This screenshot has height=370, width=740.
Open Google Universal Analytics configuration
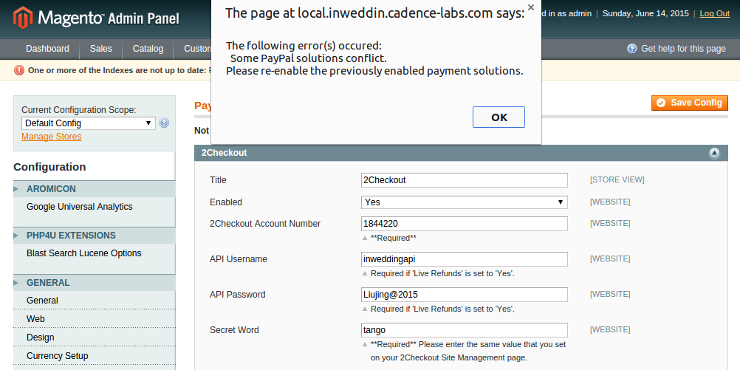click(x=79, y=207)
